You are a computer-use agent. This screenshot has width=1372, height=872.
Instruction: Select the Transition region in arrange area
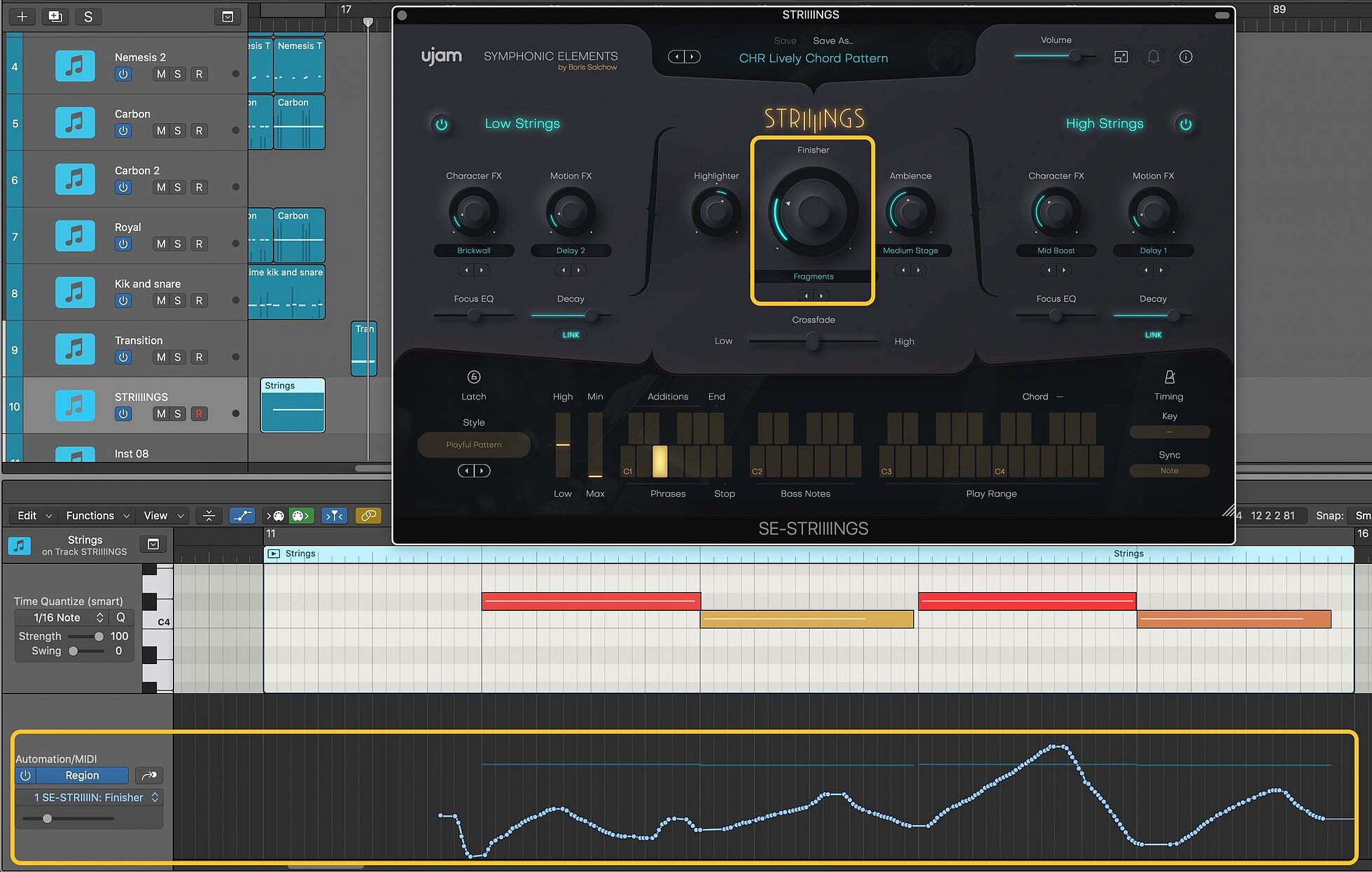[x=364, y=349]
